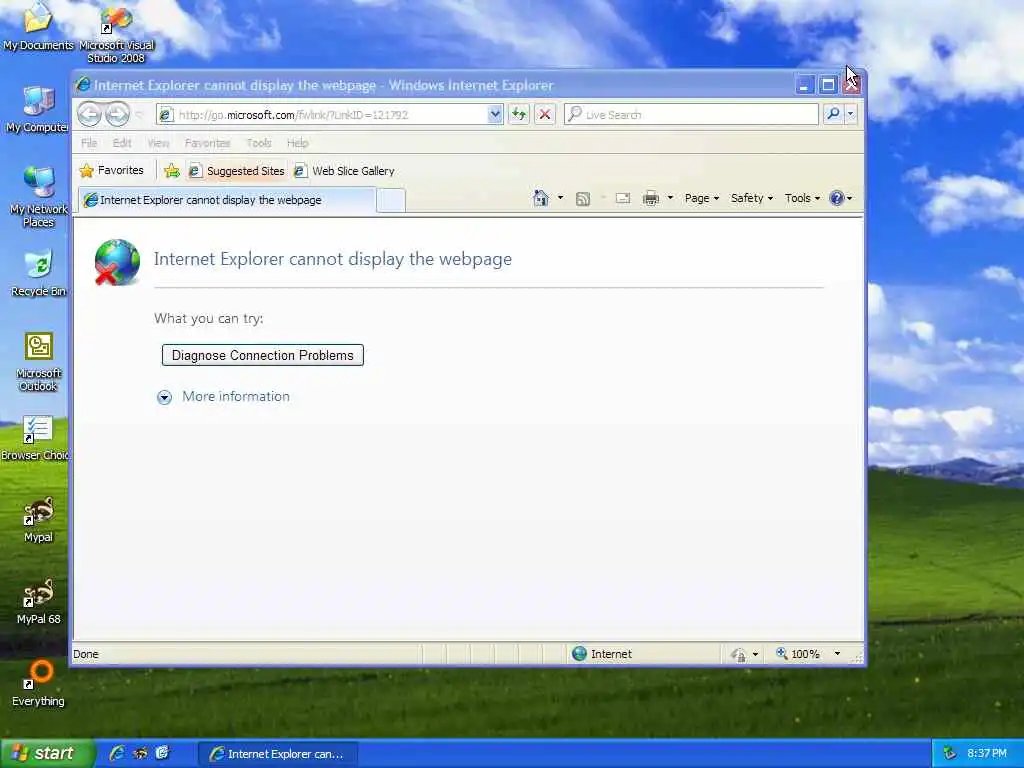
Task: Open the search provider dropdown arrow
Action: [x=850, y=114]
